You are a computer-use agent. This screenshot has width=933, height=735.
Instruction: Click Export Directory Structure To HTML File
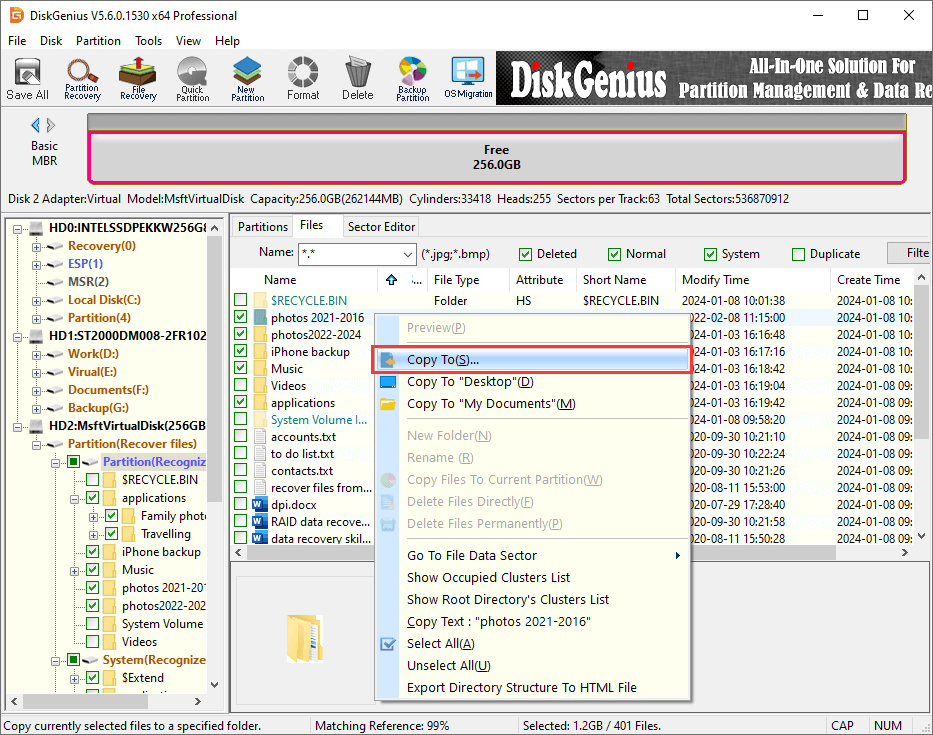[532, 688]
